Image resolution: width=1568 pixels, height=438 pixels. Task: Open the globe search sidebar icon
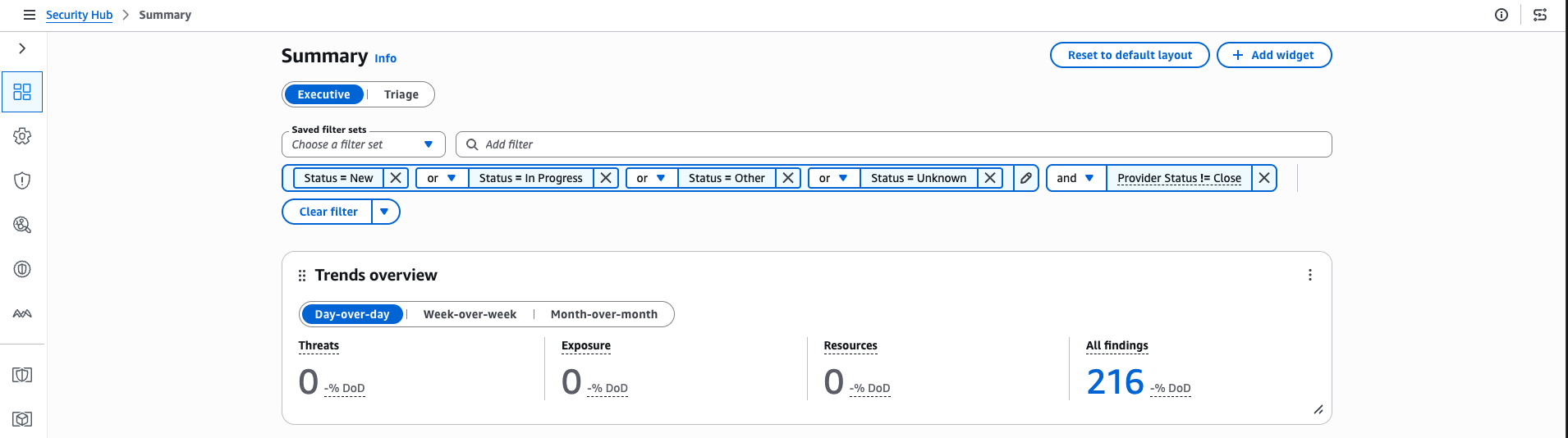click(x=22, y=225)
